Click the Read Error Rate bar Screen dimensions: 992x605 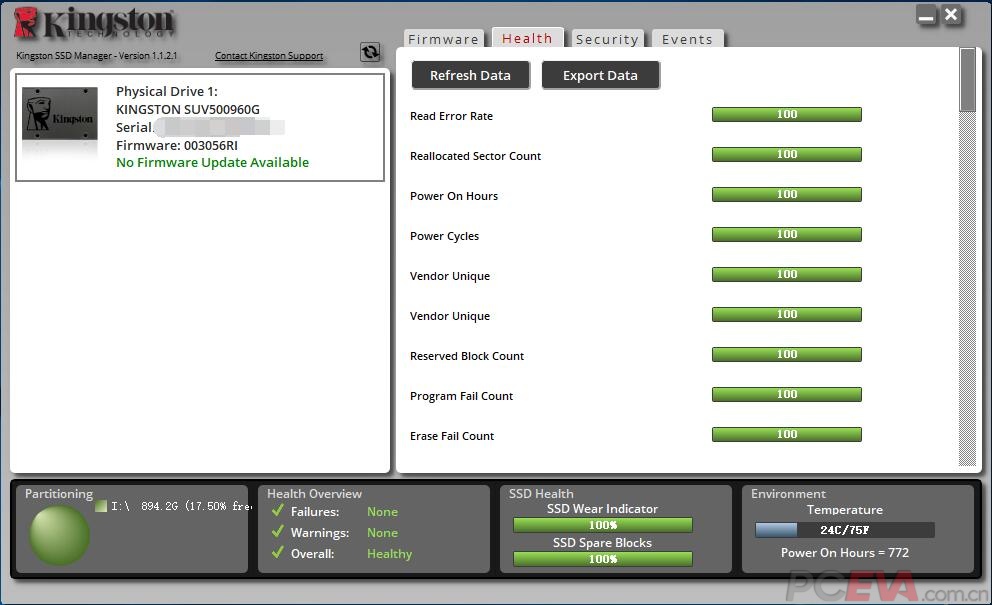[786, 115]
